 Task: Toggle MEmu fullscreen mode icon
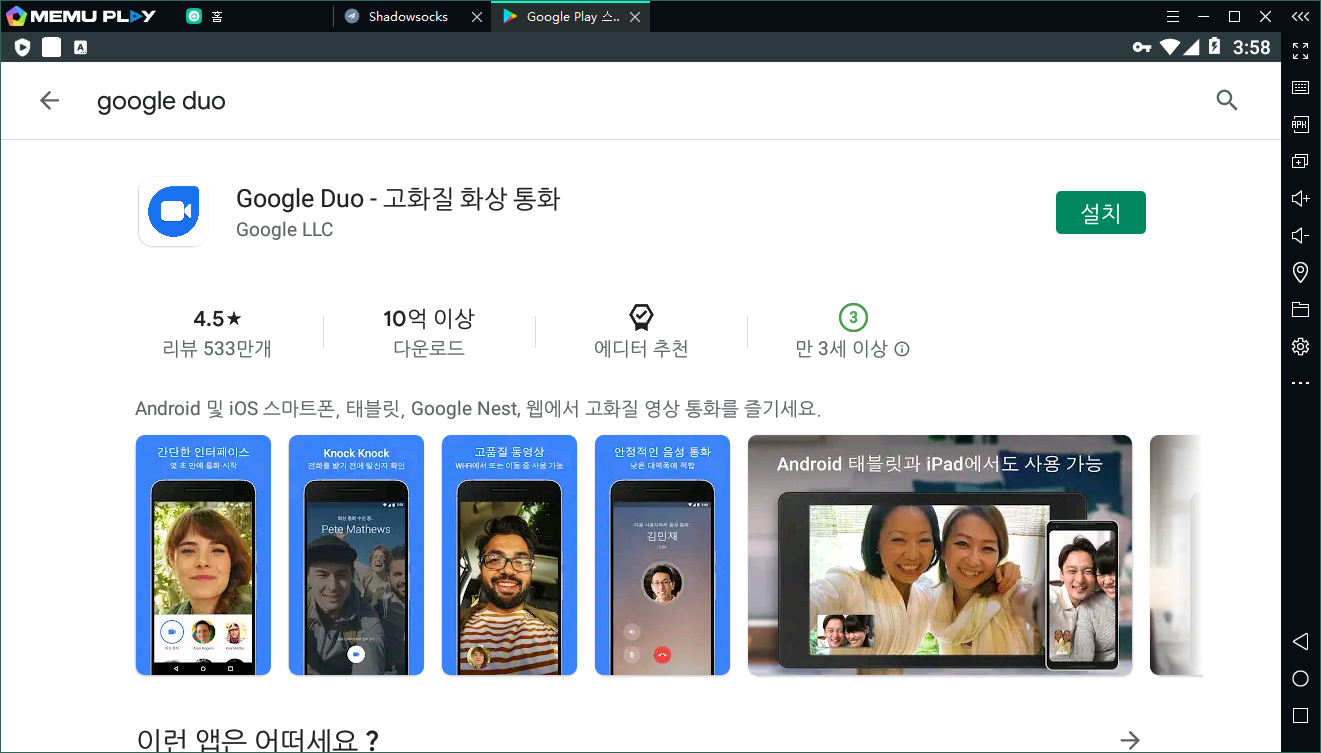click(x=1300, y=50)
